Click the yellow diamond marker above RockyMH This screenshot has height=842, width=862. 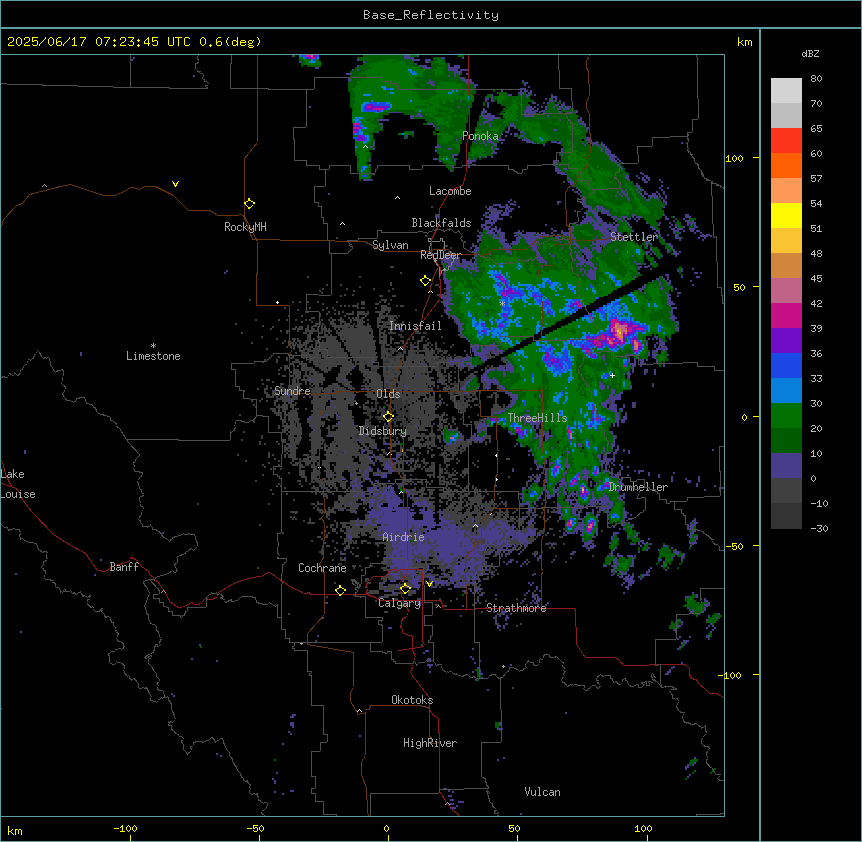(249, 204)
